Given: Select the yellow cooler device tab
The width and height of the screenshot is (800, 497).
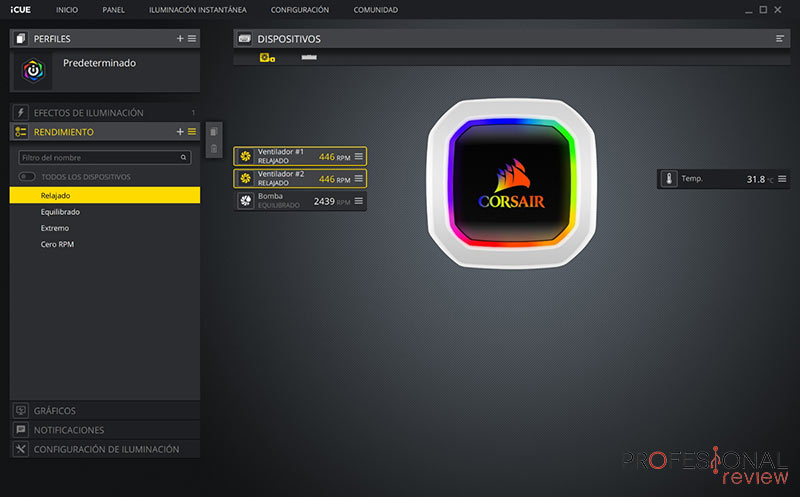Looking at the screenshot, I should coord(267,58).
